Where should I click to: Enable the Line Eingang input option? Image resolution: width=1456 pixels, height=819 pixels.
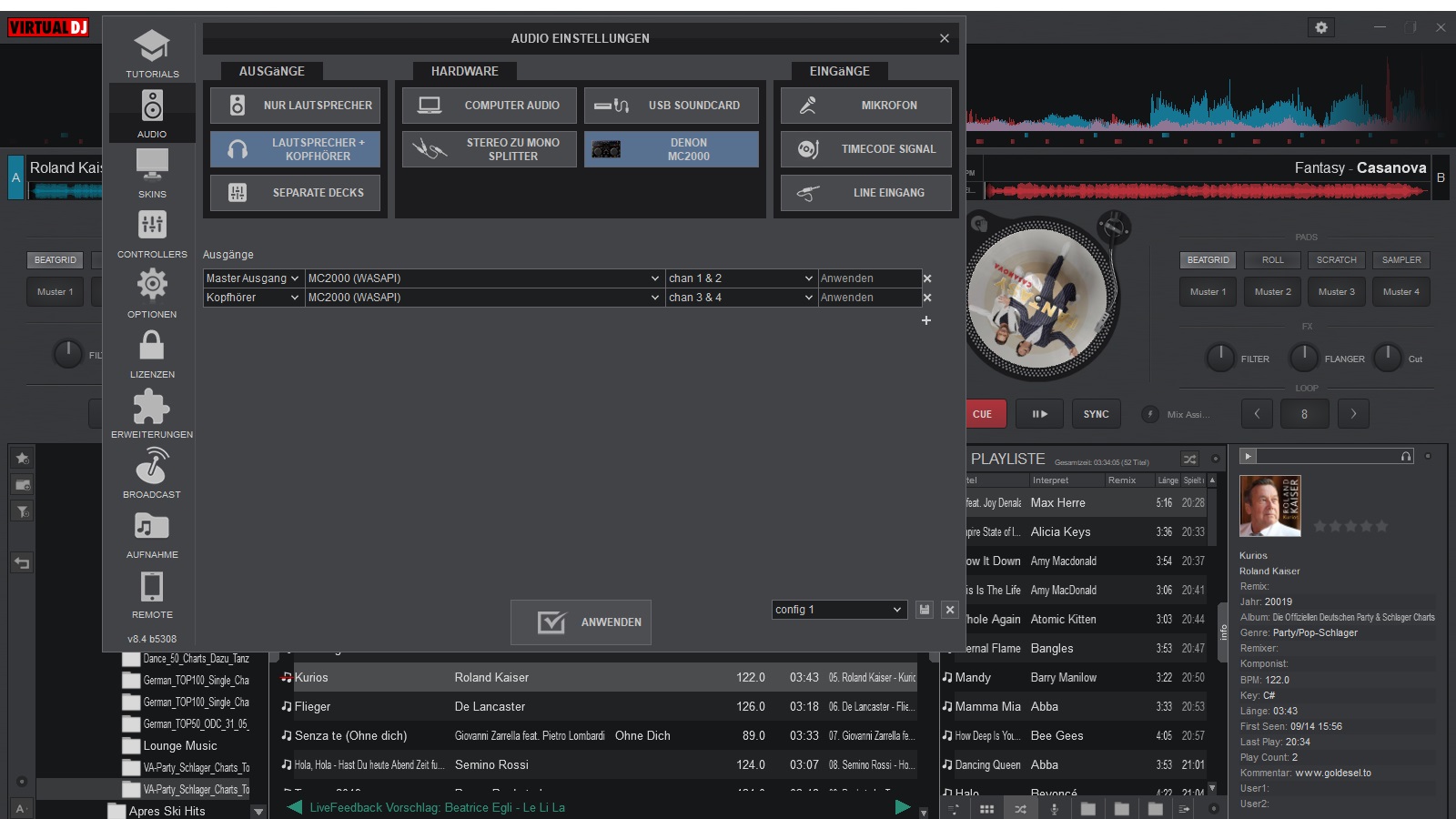click(866, 193)
